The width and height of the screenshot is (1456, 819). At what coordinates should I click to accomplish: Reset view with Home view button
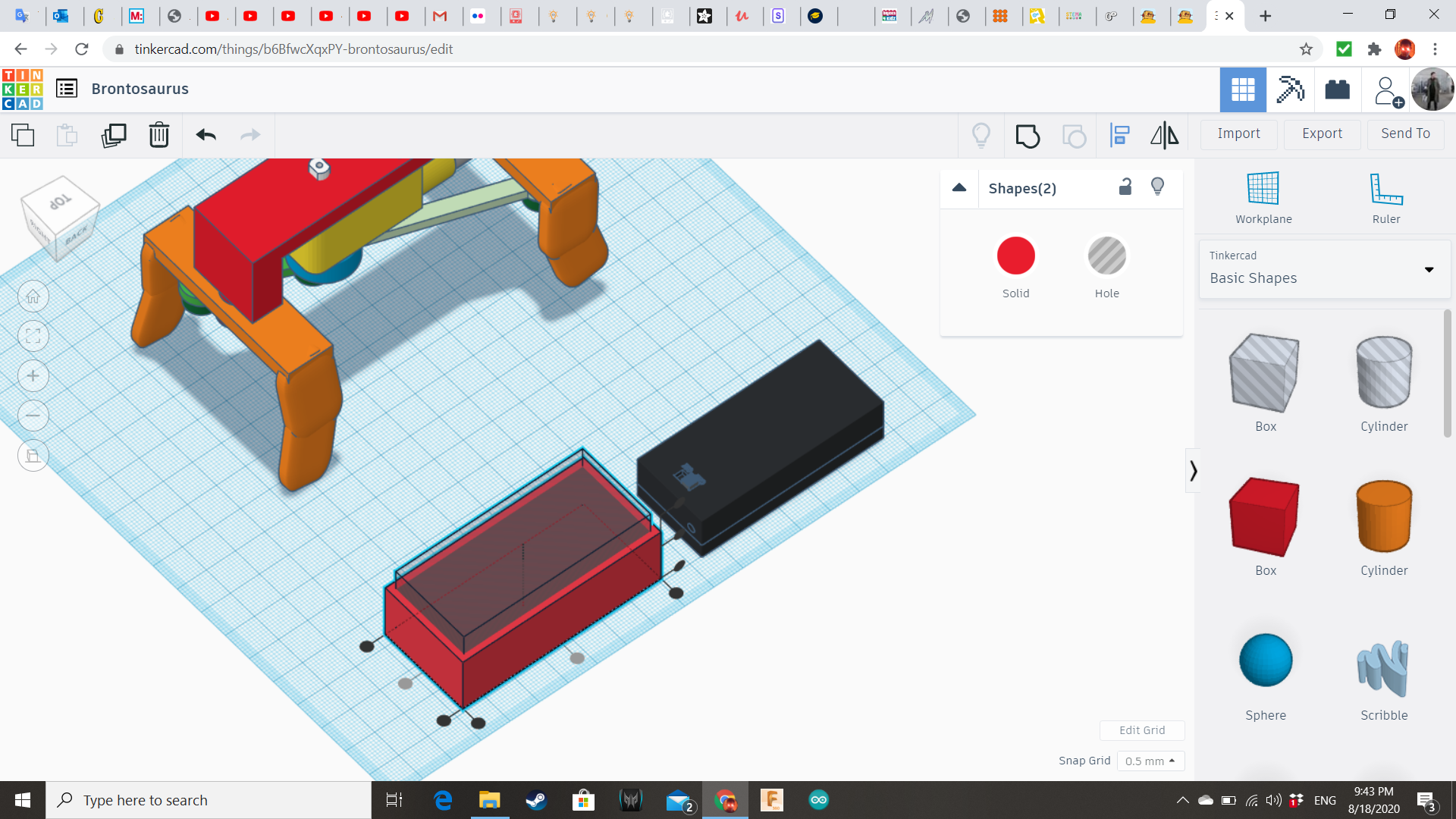pos(33,297)
